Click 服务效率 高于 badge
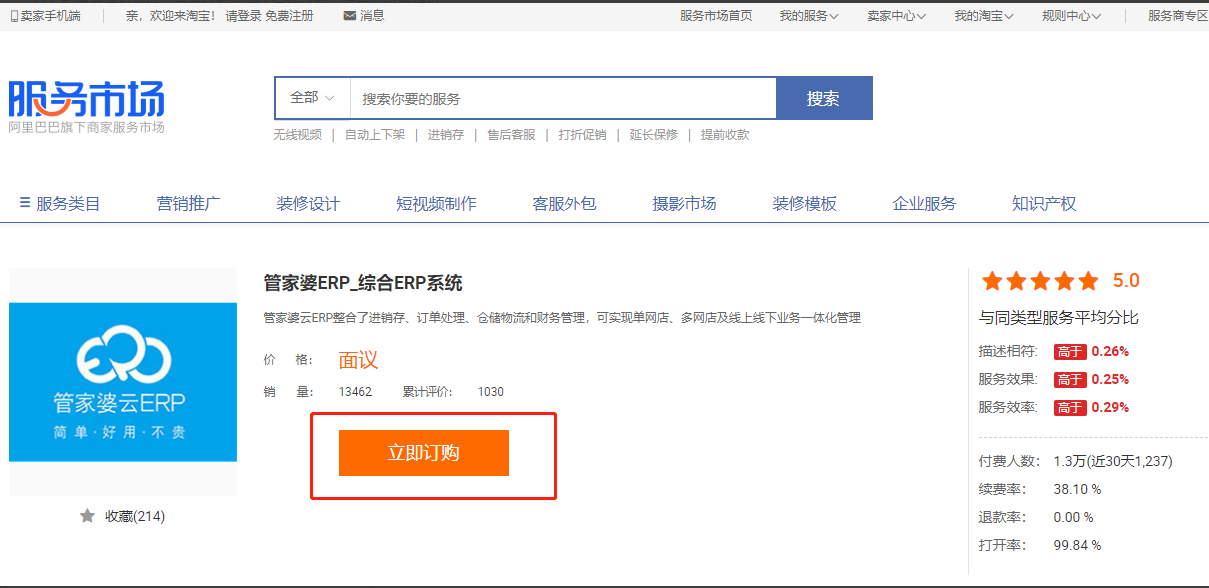1209x588 pixels. point(1070,408)
